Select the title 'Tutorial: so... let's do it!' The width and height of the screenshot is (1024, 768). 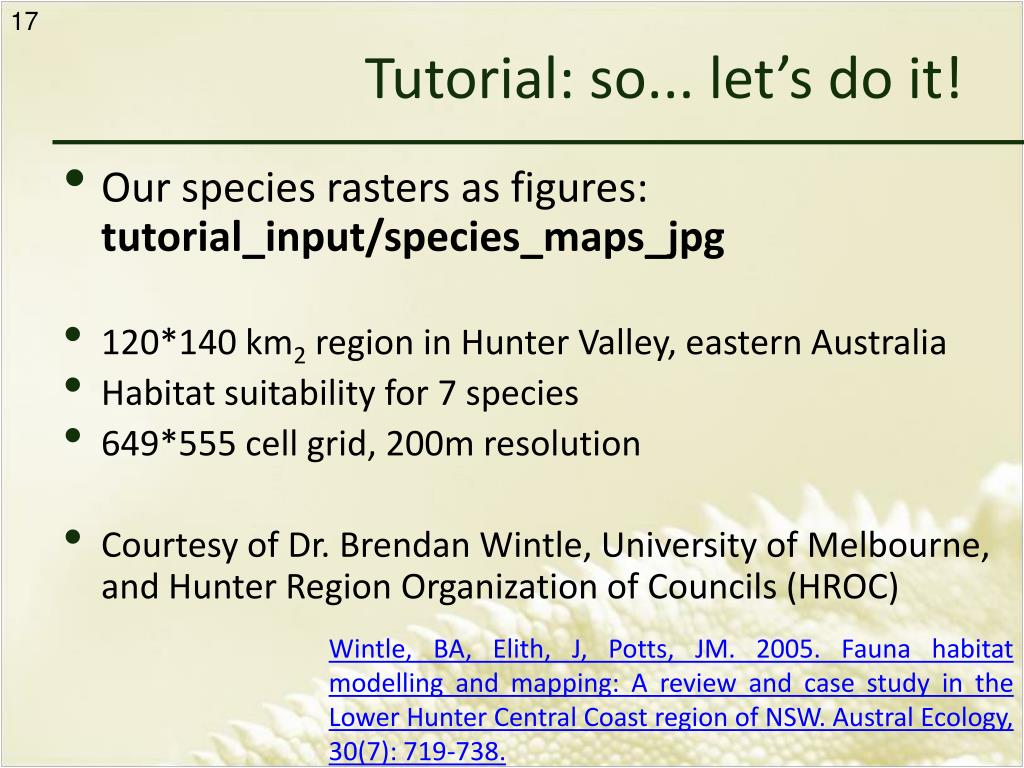click(663, 78)
